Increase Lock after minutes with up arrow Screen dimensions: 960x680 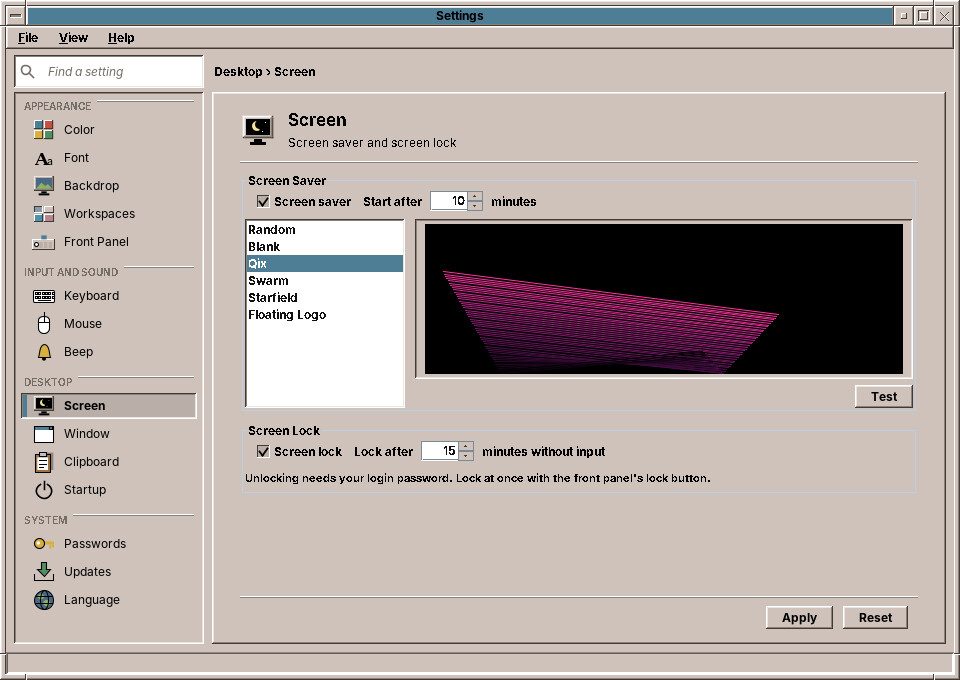[x=466, y=446]
